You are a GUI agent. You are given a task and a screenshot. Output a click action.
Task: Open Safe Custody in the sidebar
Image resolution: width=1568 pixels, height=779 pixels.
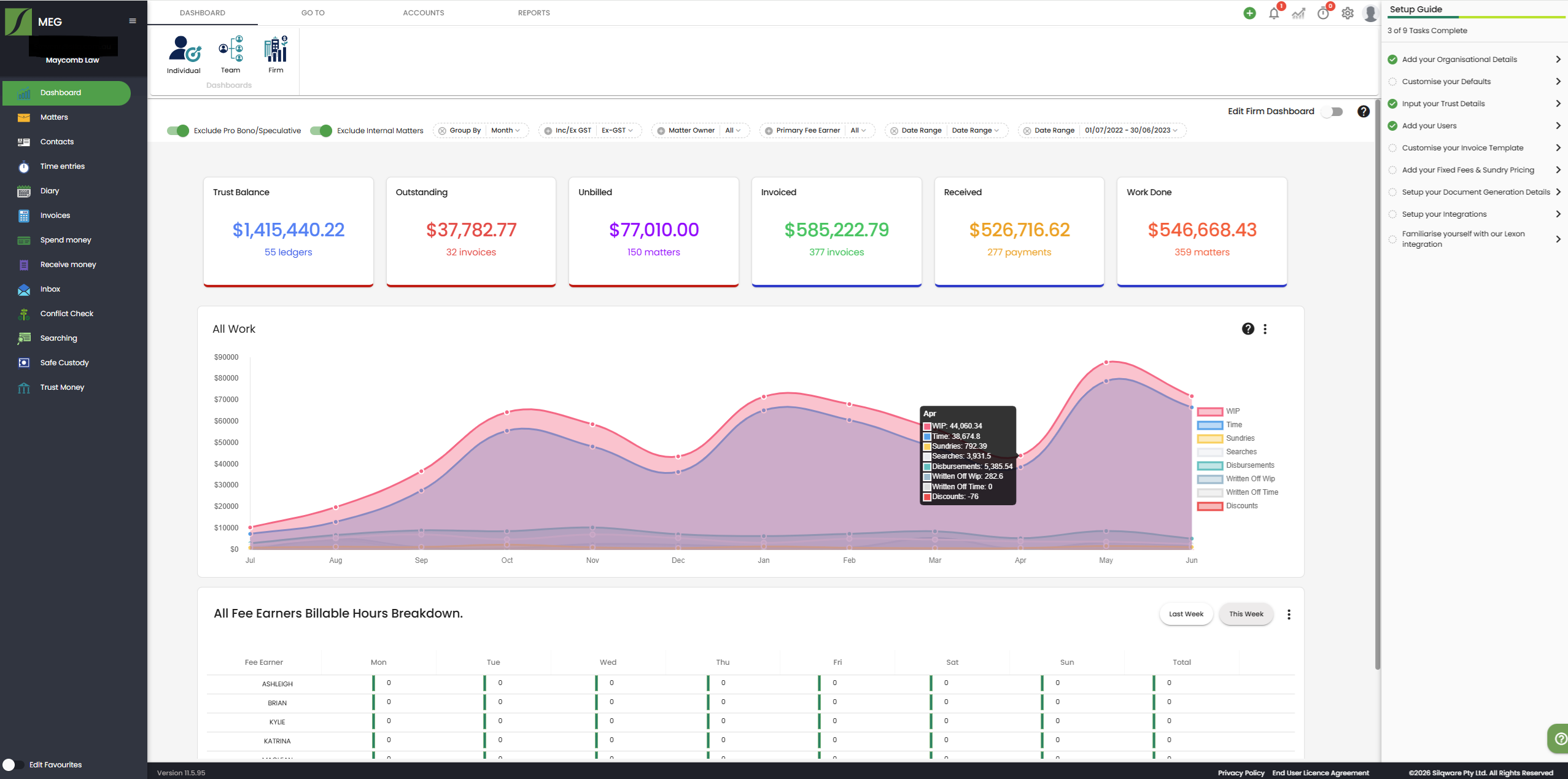pyautogui.click(x=64, y=363)
